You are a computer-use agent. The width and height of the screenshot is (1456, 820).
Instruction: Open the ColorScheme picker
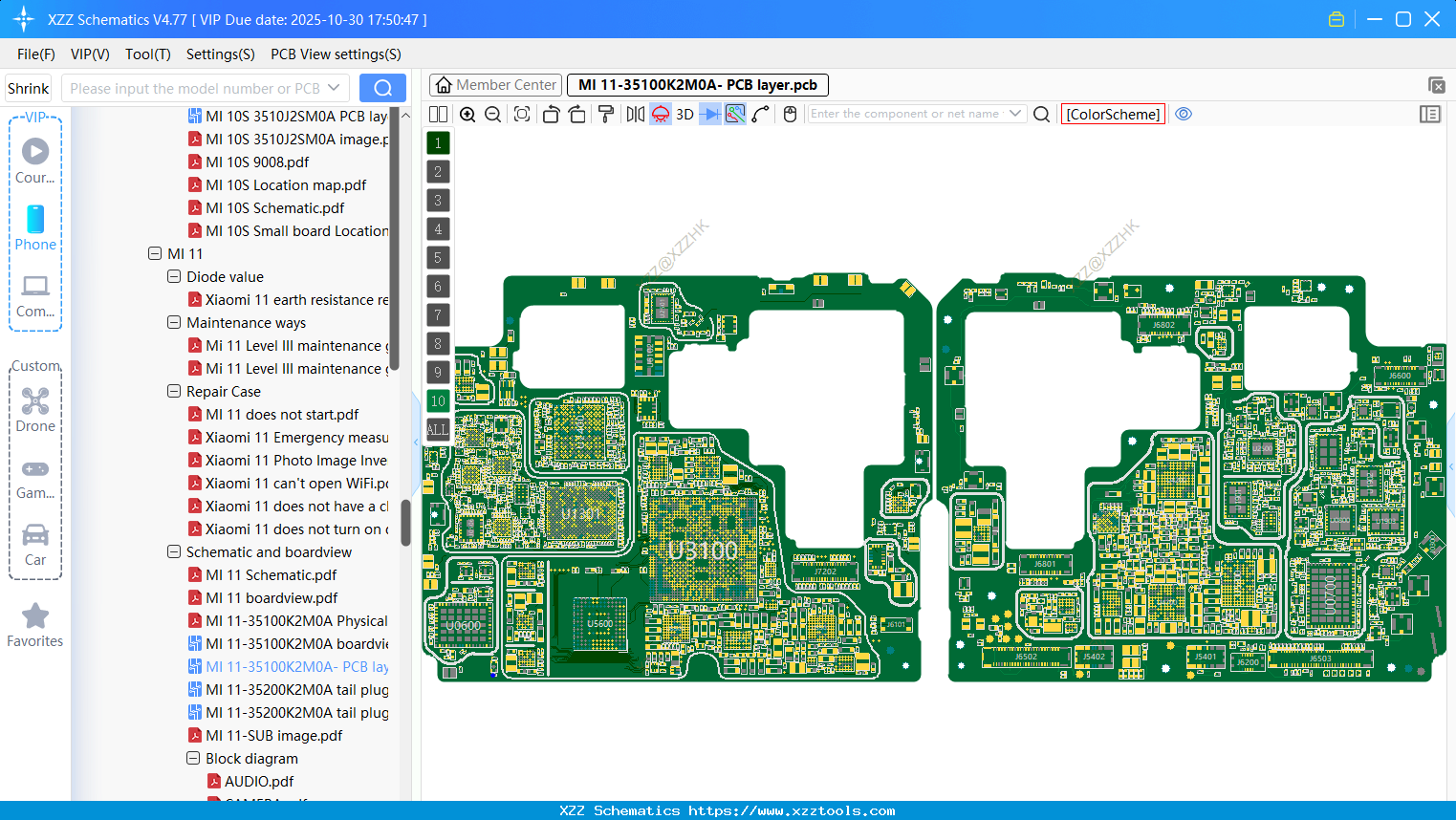click(x=1113, y=114)
